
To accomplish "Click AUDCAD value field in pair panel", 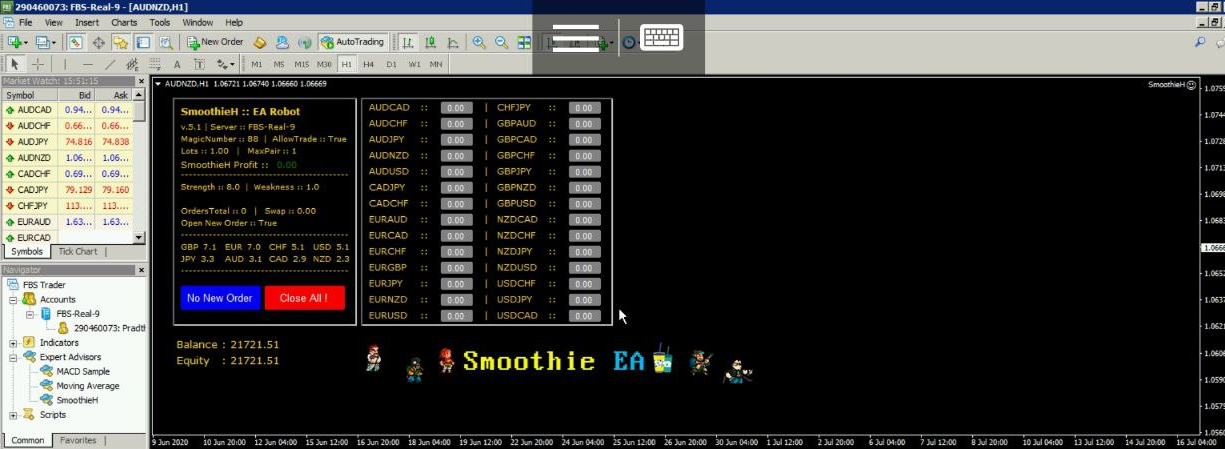I will [457, 108].
